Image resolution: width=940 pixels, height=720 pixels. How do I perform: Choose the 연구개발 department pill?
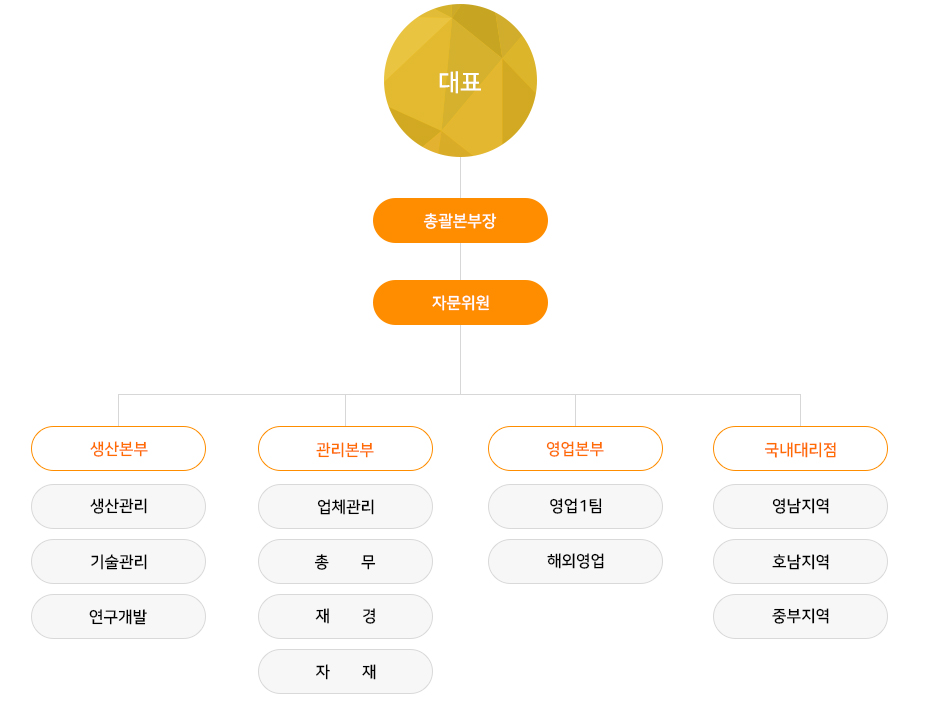click(x=119, y=617)
